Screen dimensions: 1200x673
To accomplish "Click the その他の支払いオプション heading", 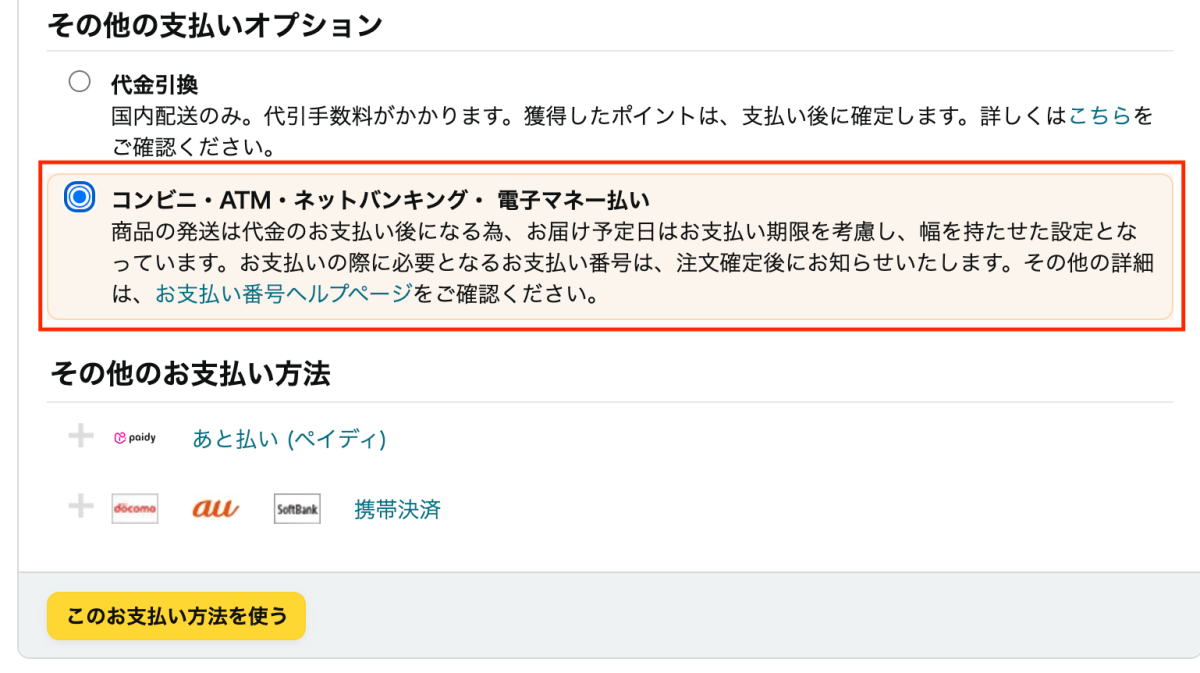I will click(215, 26).
